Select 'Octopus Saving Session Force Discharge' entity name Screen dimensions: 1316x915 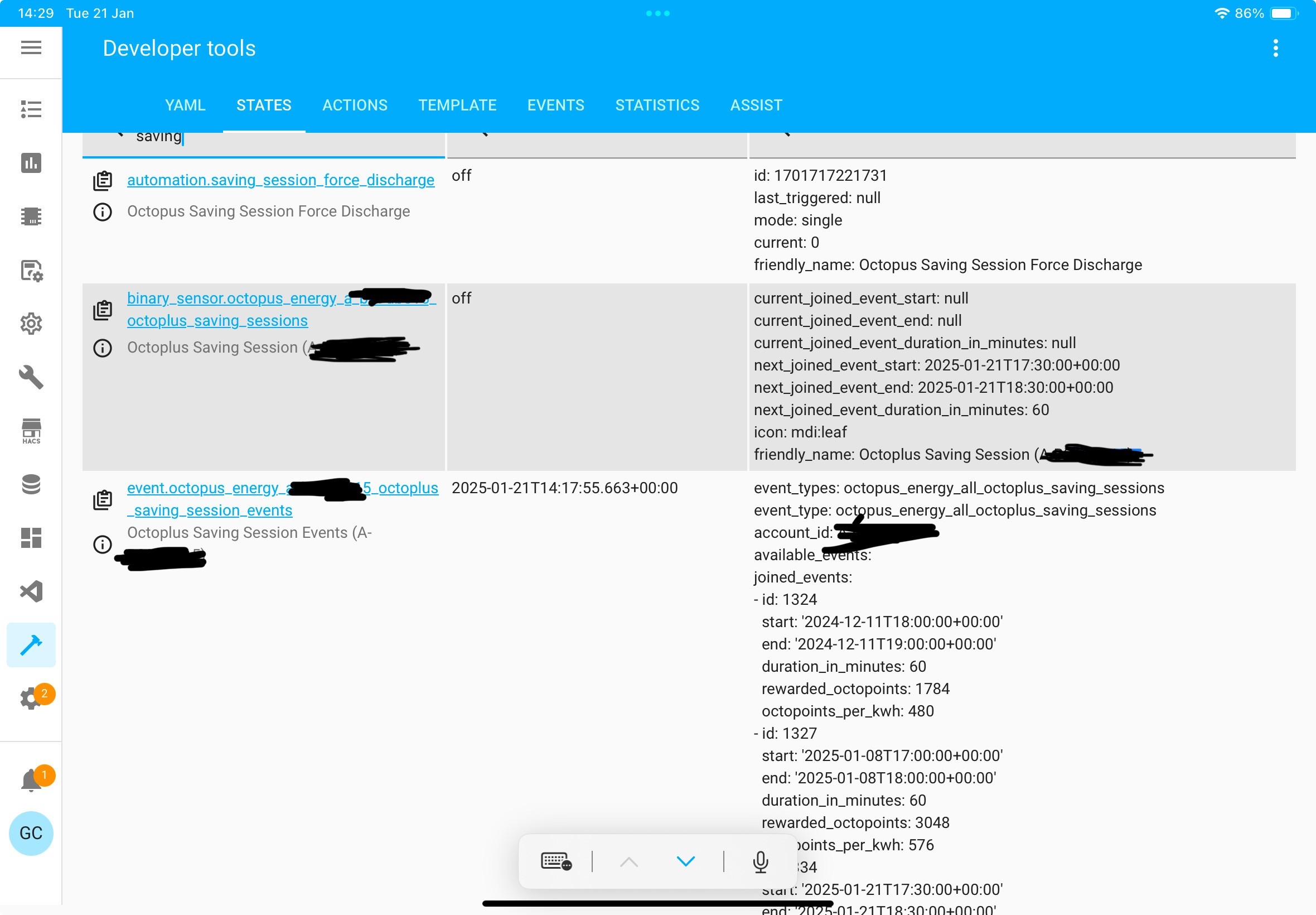[x=269, y=211]
